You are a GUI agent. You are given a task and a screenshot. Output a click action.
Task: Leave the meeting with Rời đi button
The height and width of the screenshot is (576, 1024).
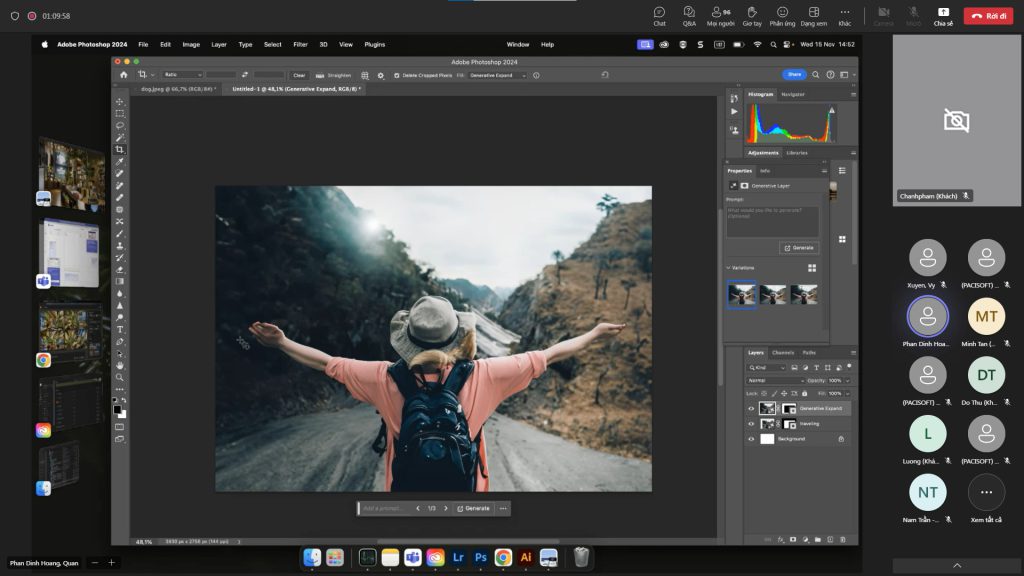click(x=989, y=16)
